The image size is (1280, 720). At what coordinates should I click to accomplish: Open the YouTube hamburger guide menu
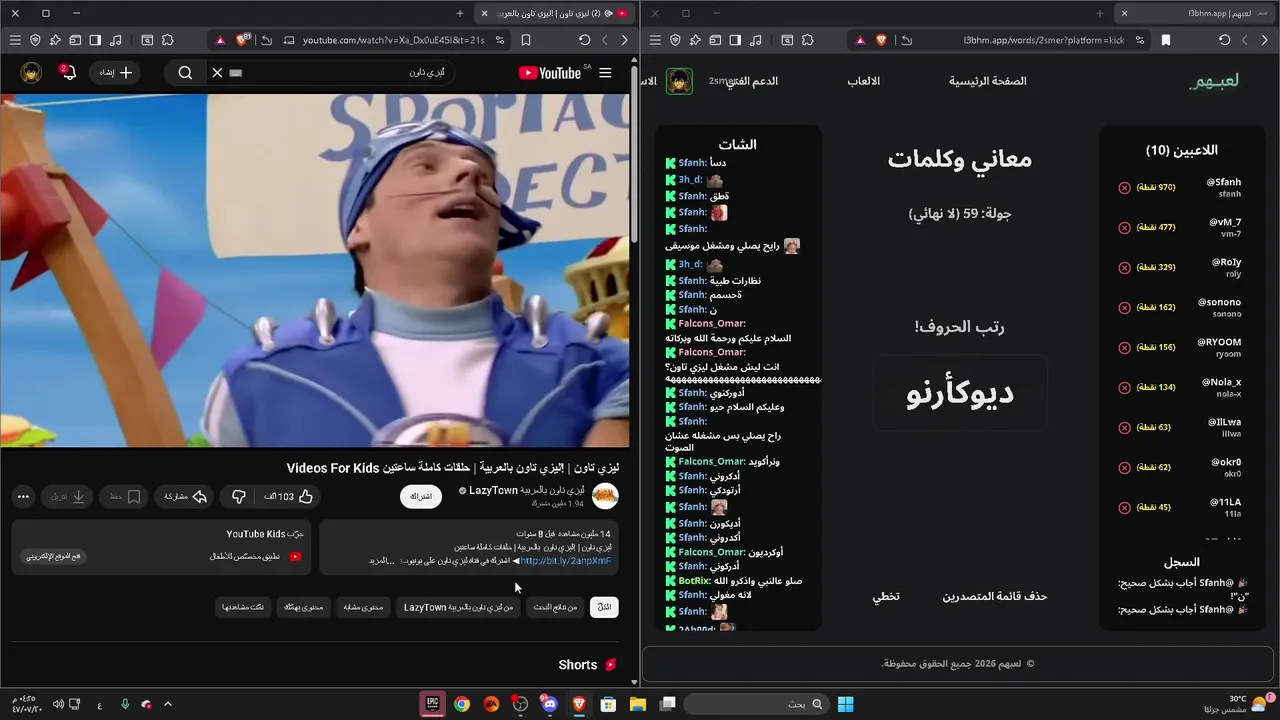[605, 73]
